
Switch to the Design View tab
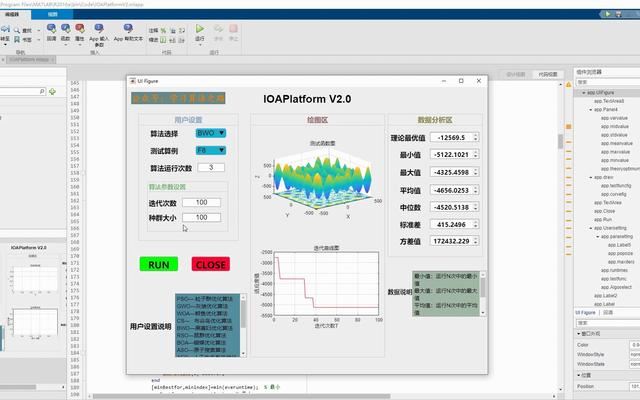516,74
